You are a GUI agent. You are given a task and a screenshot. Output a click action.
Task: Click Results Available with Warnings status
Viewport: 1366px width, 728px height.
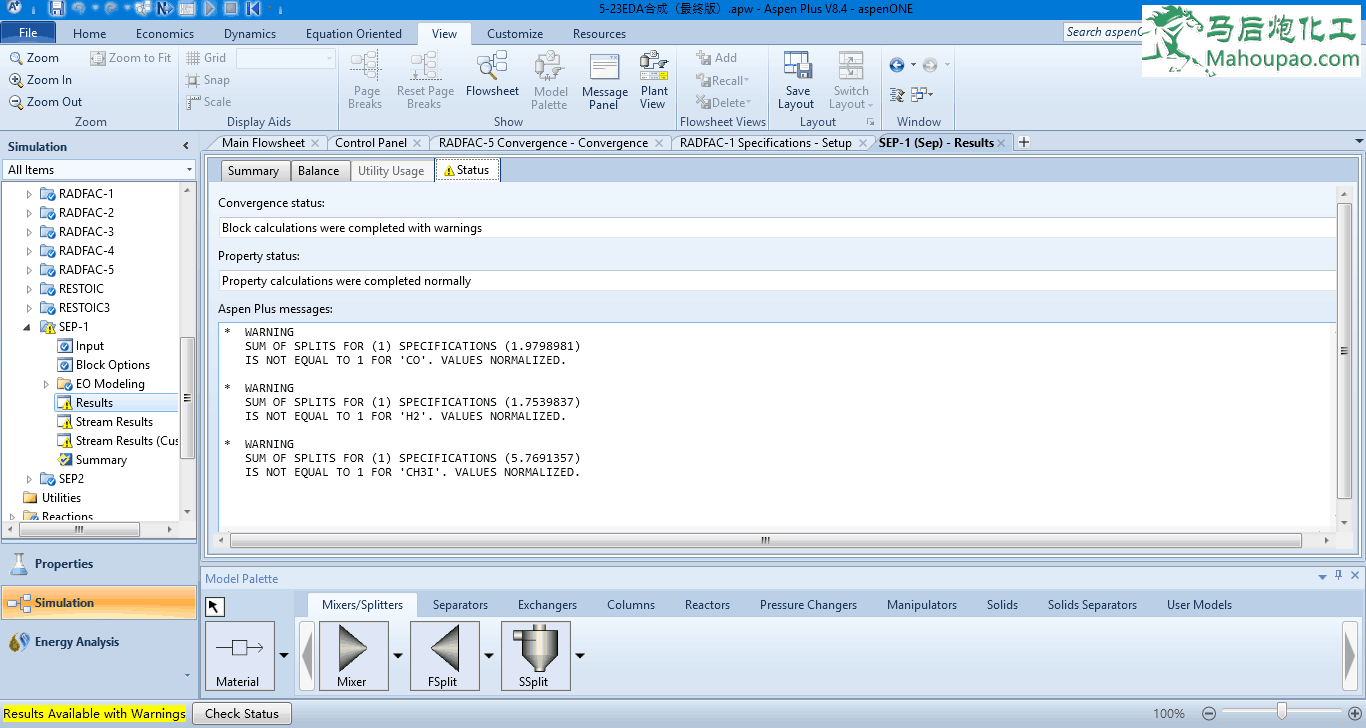(x=95, y=714)
